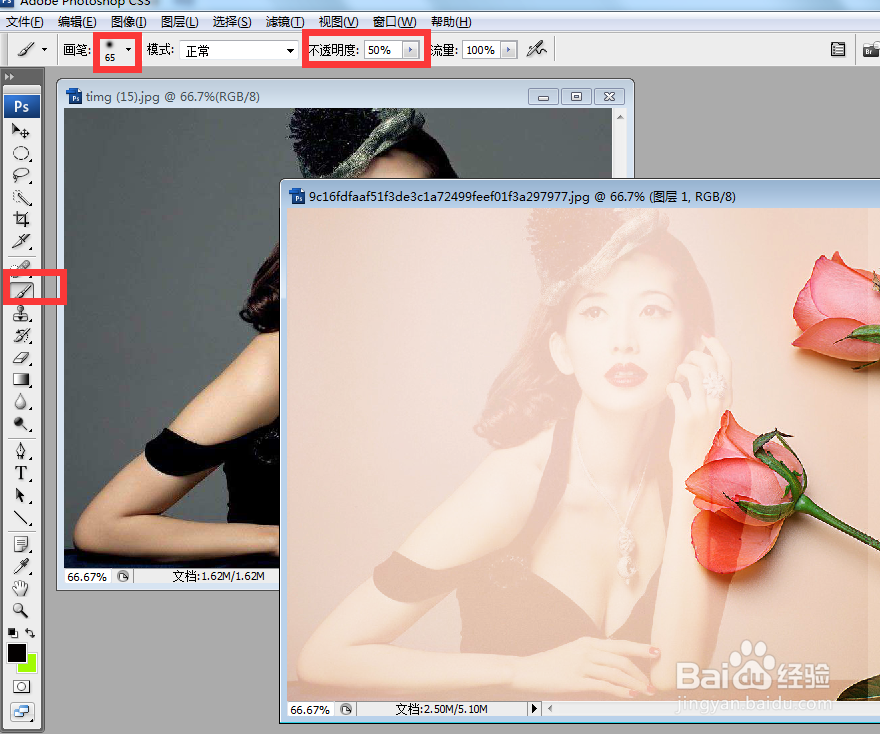Screen dimensions: 880x734
Task: Select the Blur tool
Action: [x=21, y=401]
